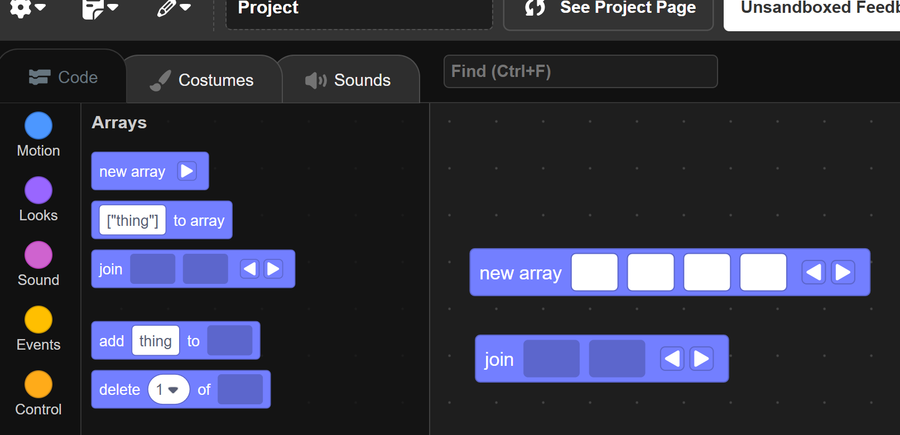The width and height of the screenshot is (900, 435).
Task: Click the Unsandboxed Feedback button
Action: tap(812, 9)
